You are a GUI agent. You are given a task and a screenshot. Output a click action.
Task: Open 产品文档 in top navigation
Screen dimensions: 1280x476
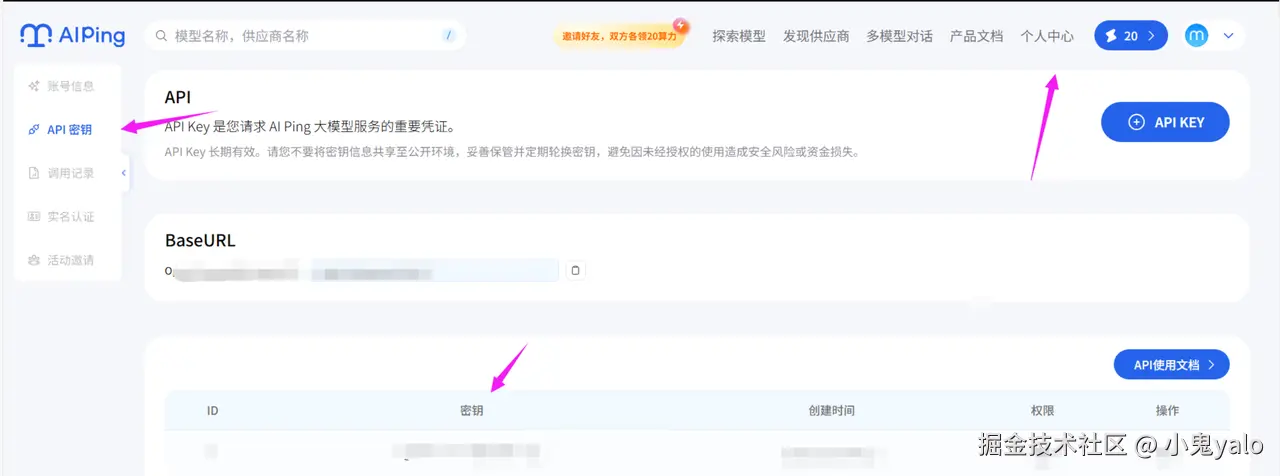[976, 36]
